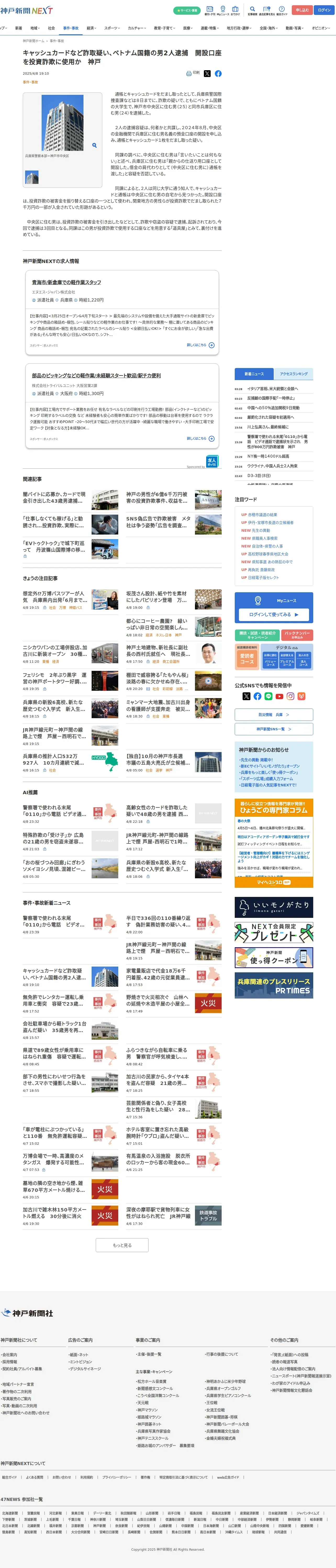Viewport: 336px width, 1568px height.
Task: Open the 赤穂市議選の結果 trending word
Action: 262,514
